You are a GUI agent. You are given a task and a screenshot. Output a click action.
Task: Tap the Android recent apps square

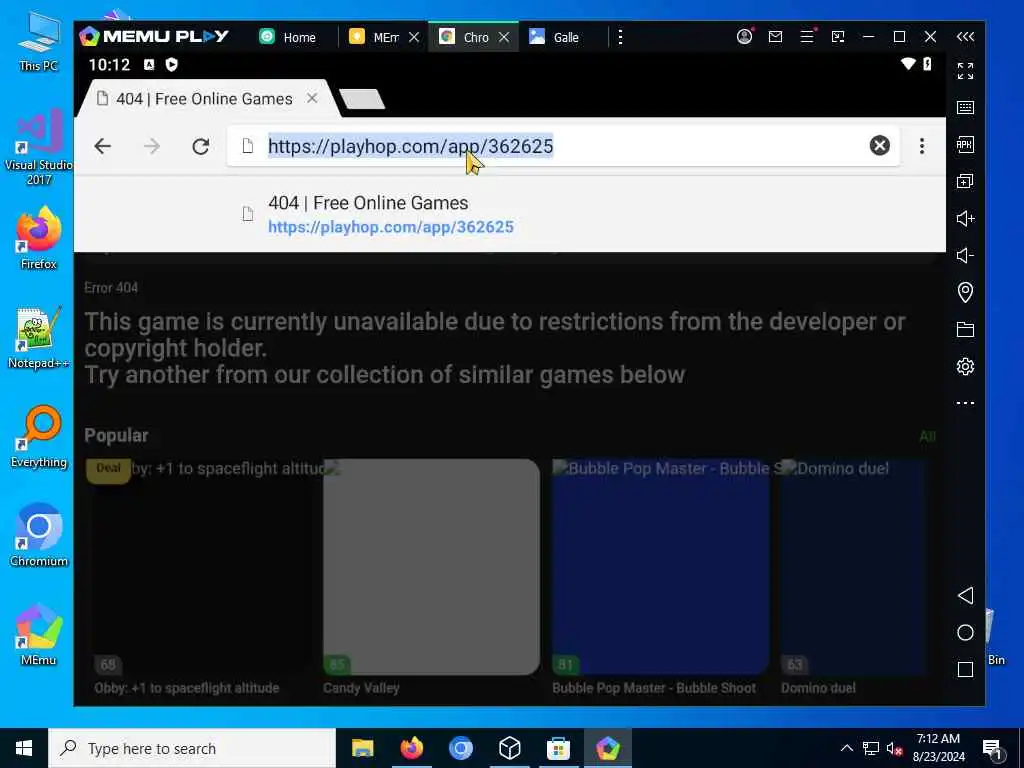[x=965, y=669]
